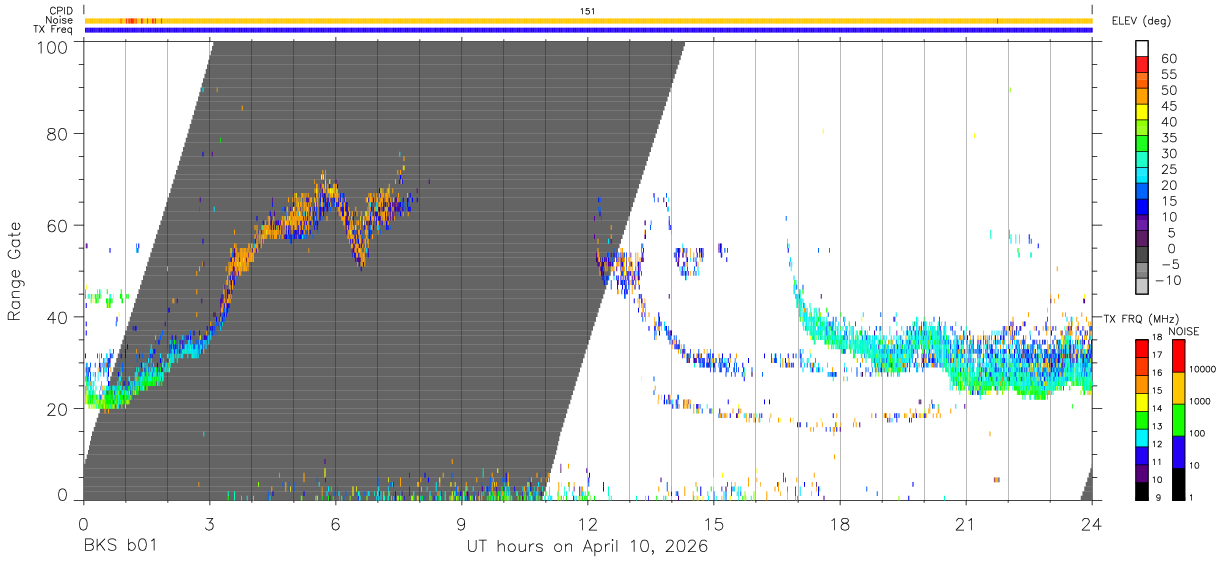Click the 40 tick on Range Gate axis
The height and width of the screenshot is (567, 1228).
click(58, 317)
